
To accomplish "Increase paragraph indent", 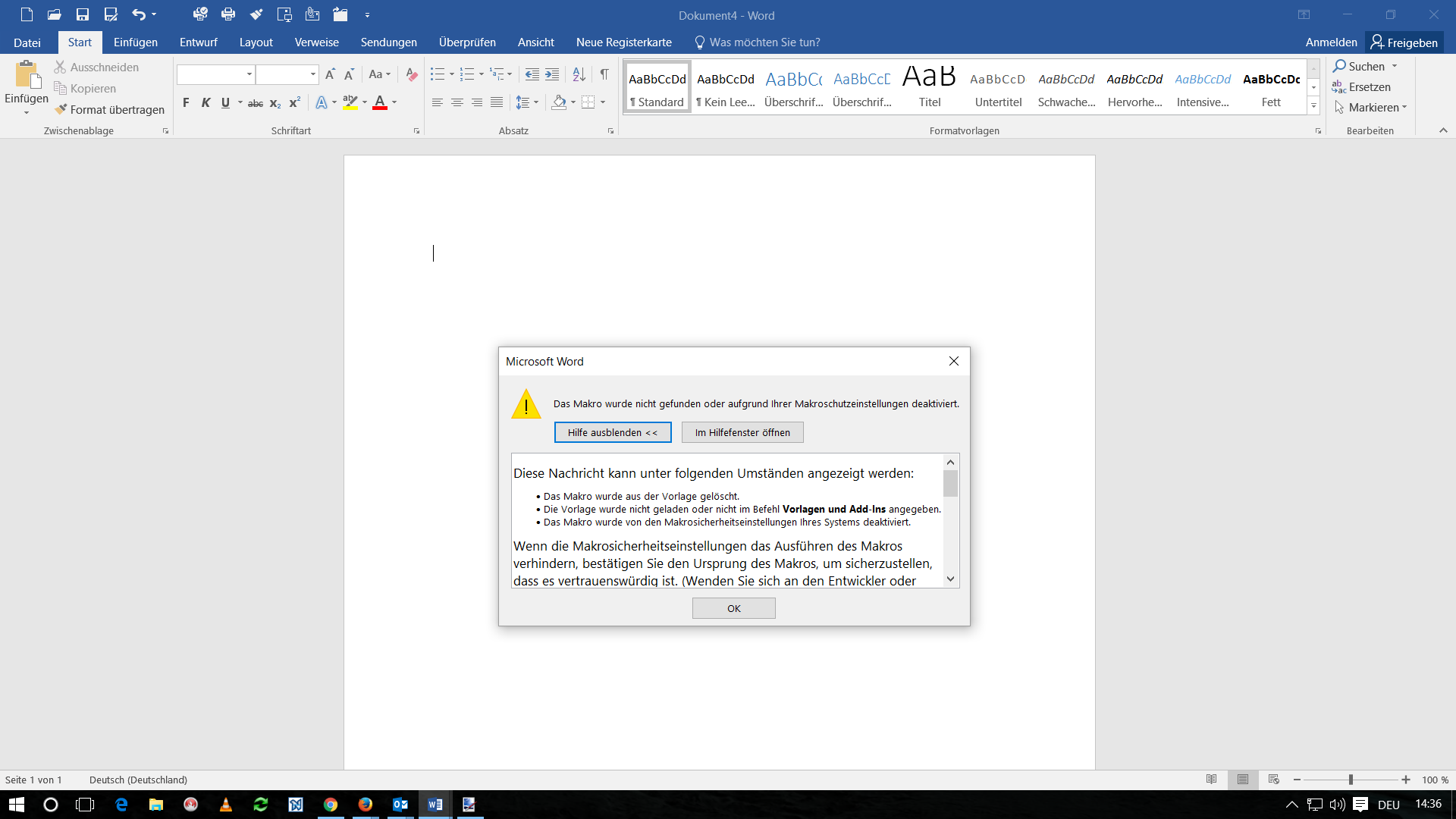I will pyautogui.click(x=552, y=74).
